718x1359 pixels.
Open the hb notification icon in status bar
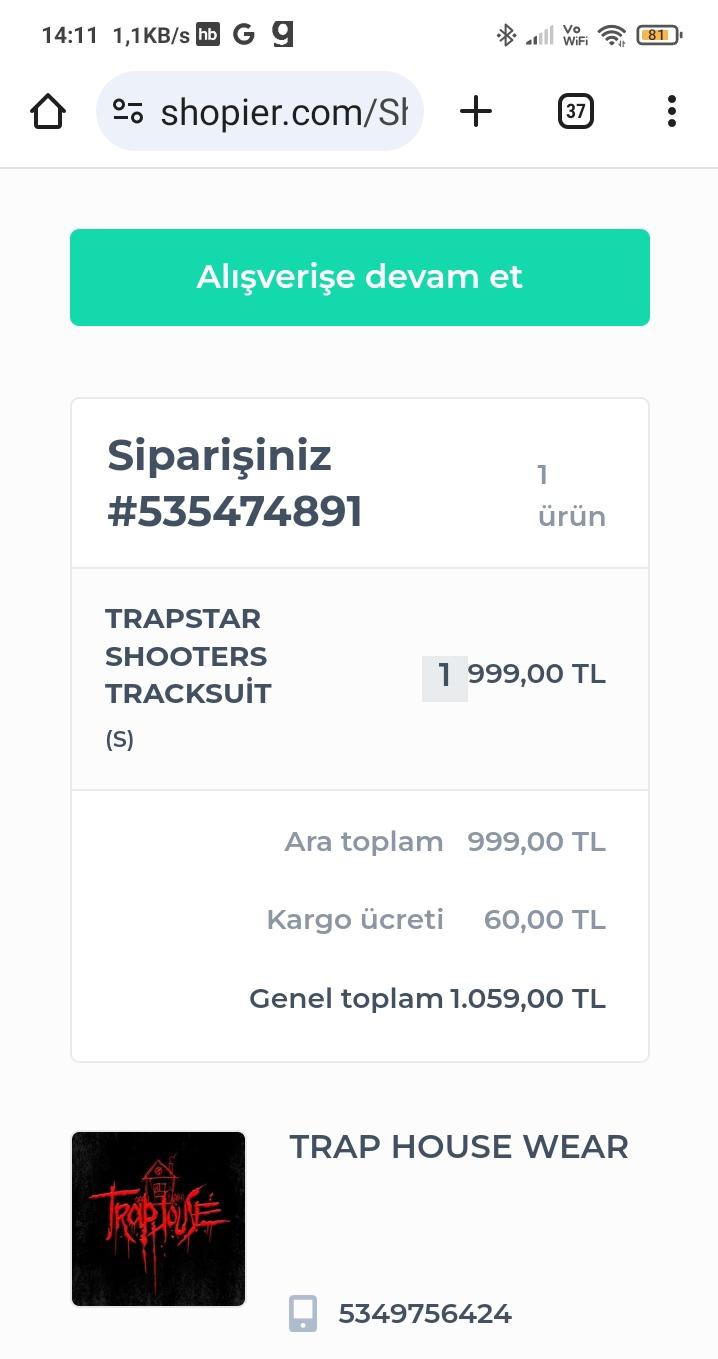click(x=209, y=33)
